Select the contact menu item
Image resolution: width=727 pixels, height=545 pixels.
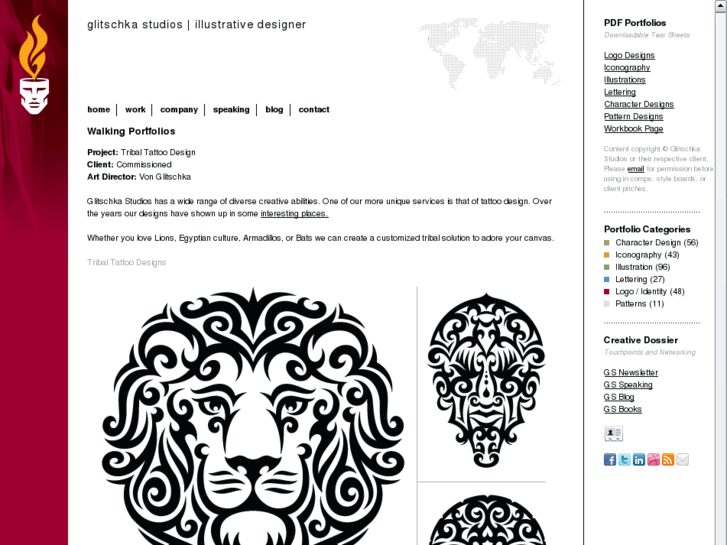point(314,109)
